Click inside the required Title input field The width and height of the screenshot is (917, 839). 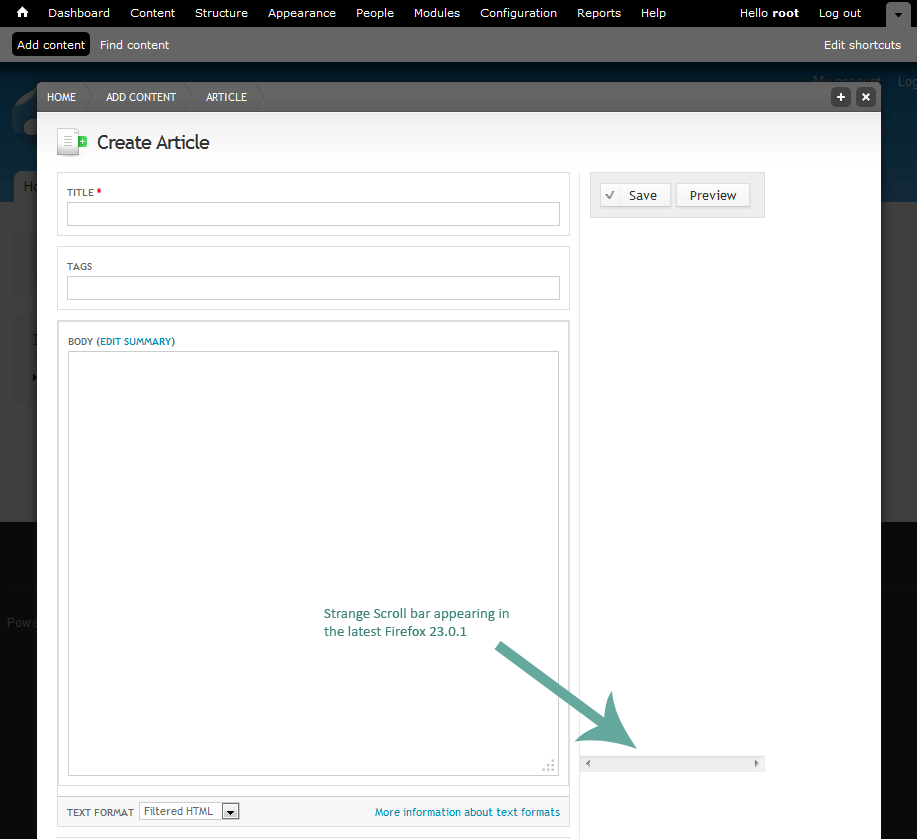click(313, 214)
